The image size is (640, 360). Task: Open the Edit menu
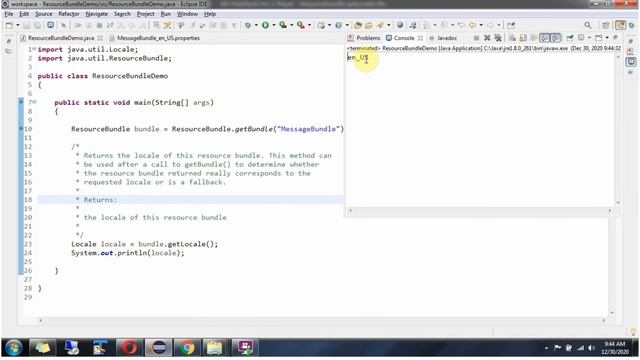[24, 14]
